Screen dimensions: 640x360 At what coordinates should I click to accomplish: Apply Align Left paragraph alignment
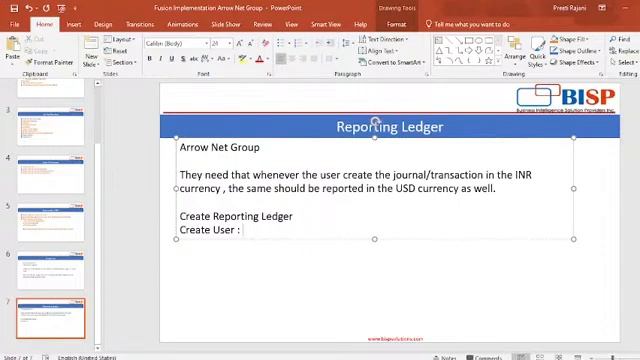click(281, 59)
